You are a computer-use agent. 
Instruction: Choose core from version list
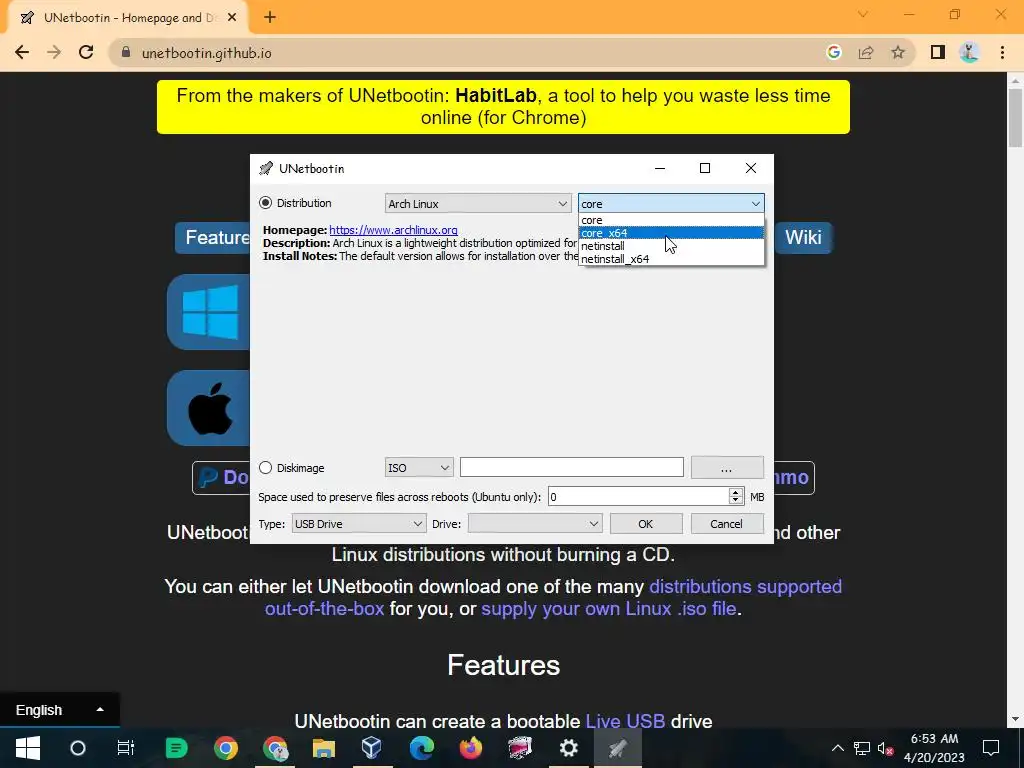coord(671,220)
